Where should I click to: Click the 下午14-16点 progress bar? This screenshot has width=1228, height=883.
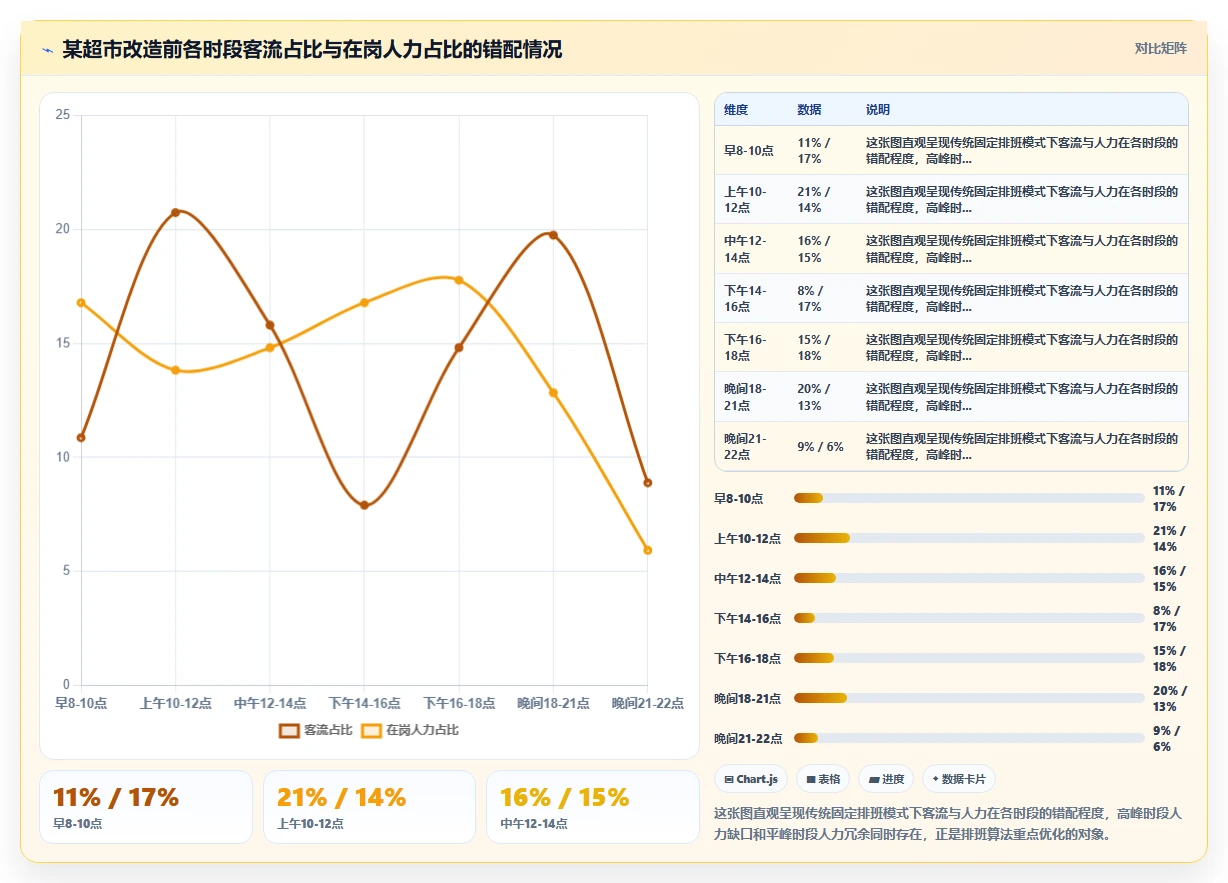point(969,618)
